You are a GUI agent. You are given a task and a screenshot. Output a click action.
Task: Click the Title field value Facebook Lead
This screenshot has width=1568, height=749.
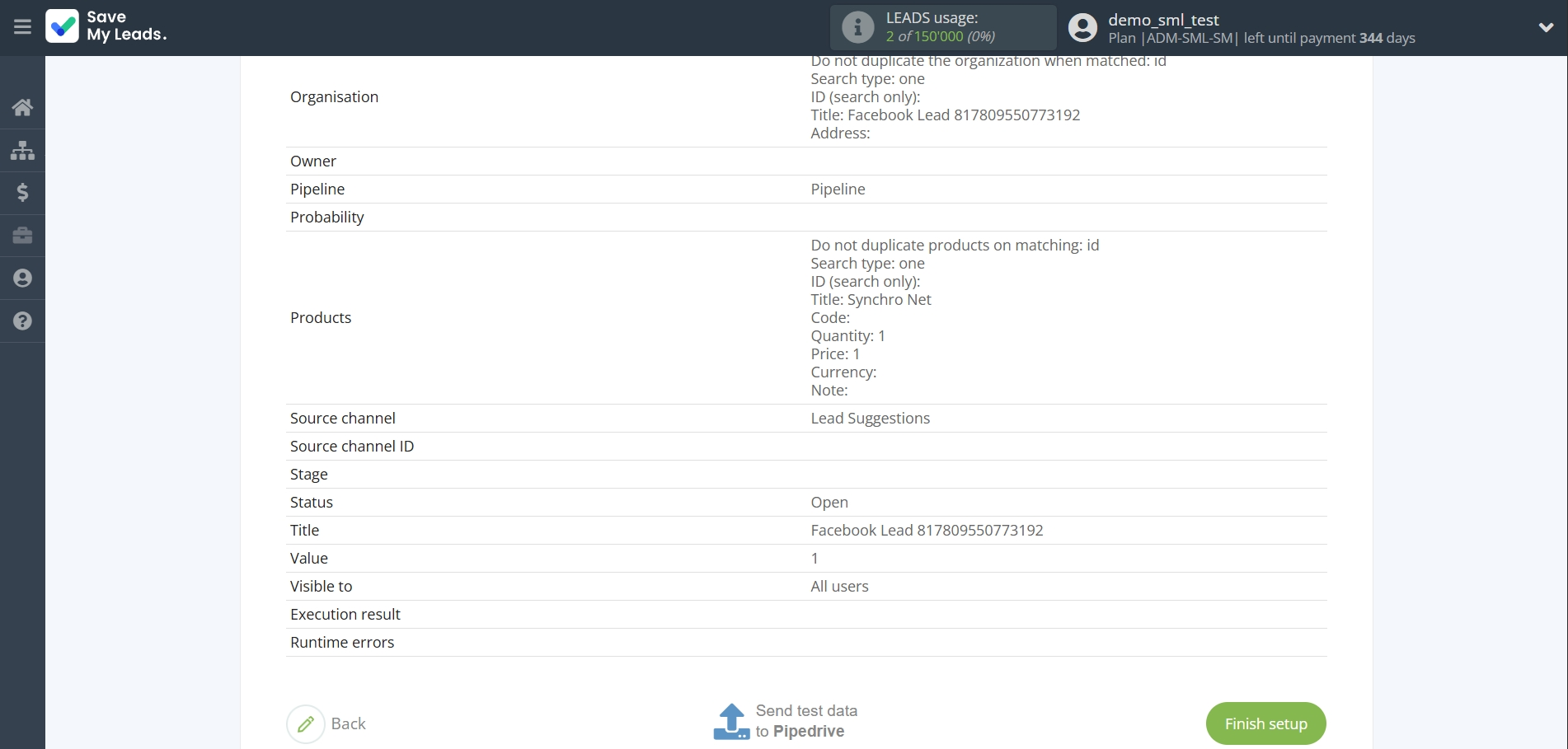pyautogui.click(x=927, y=530)
